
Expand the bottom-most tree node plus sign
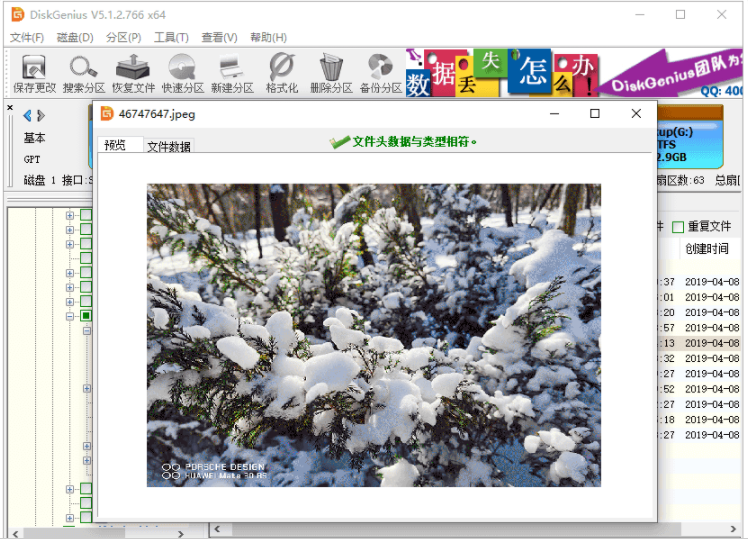click(70, 518)
